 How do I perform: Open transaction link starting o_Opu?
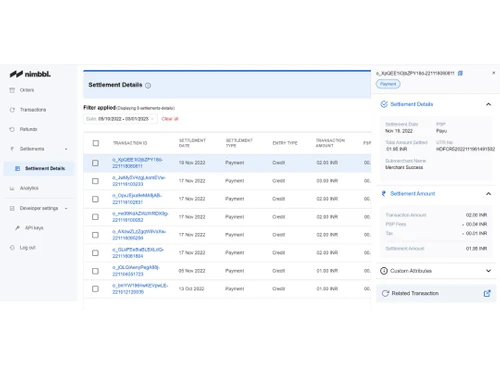click(x=136, y=199)
